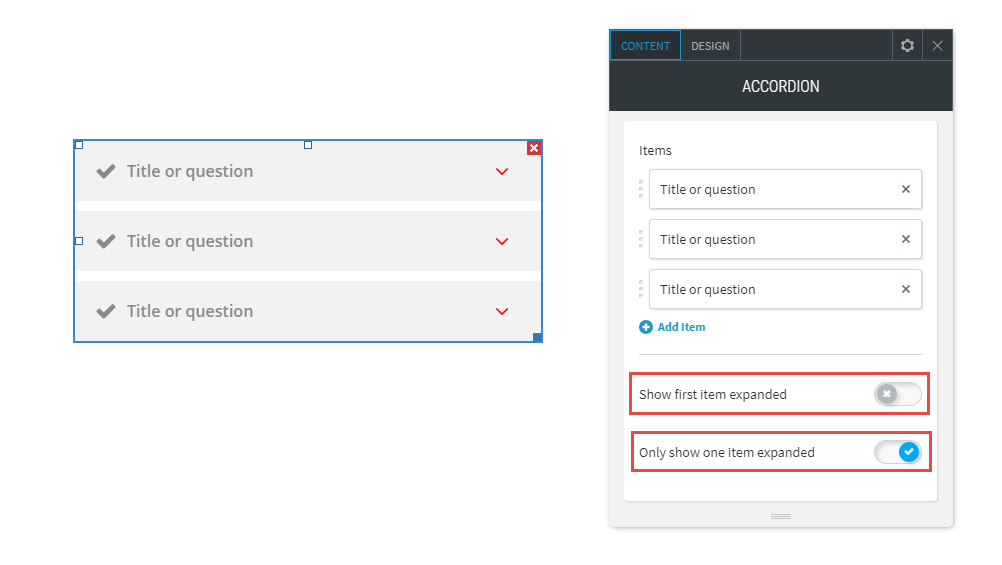Click the blue plus icon beside Add Item
This screenshot has height=565, width=1002.
(x=646, y=327)
